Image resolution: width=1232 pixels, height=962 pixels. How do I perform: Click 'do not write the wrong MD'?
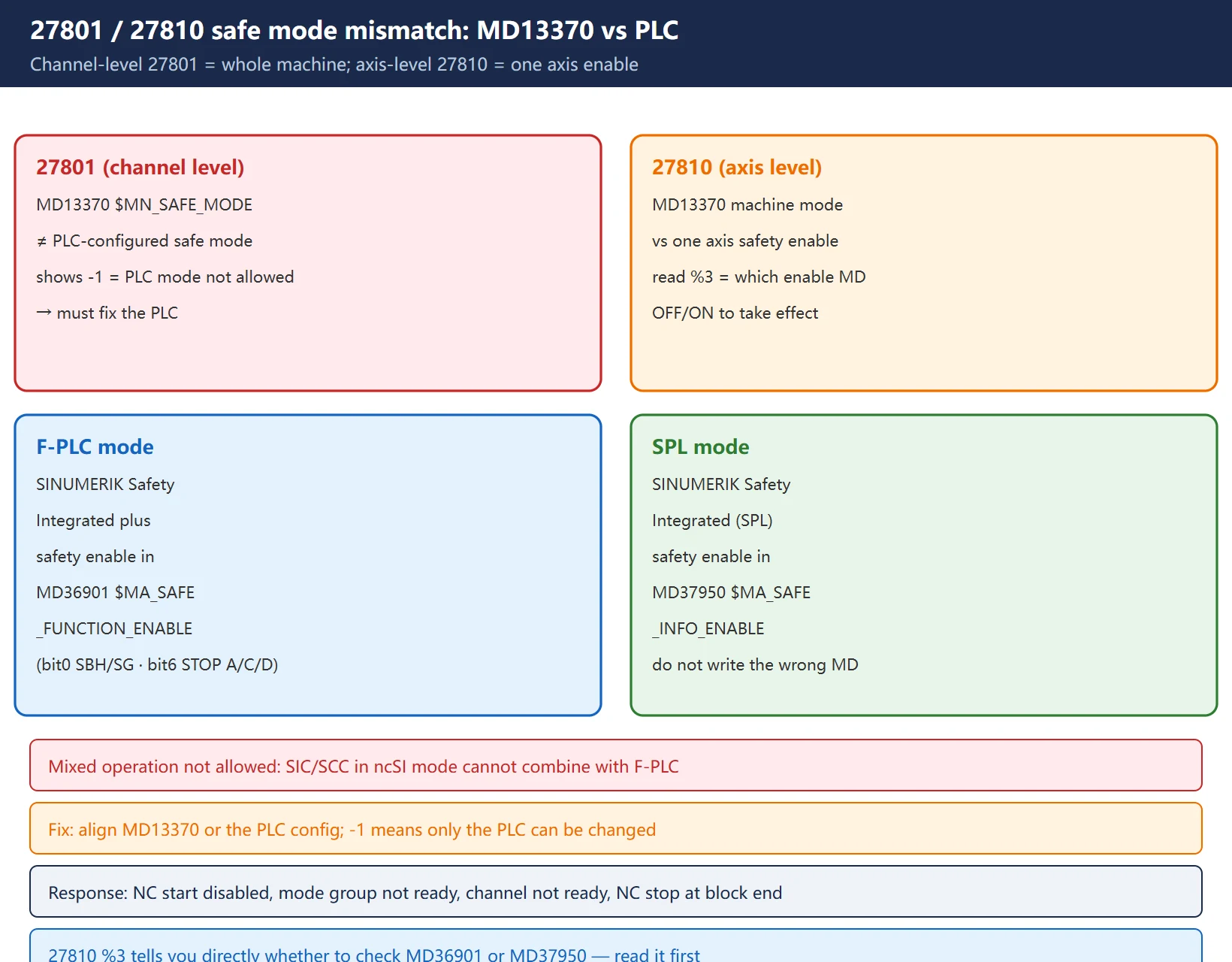(755, 664)
